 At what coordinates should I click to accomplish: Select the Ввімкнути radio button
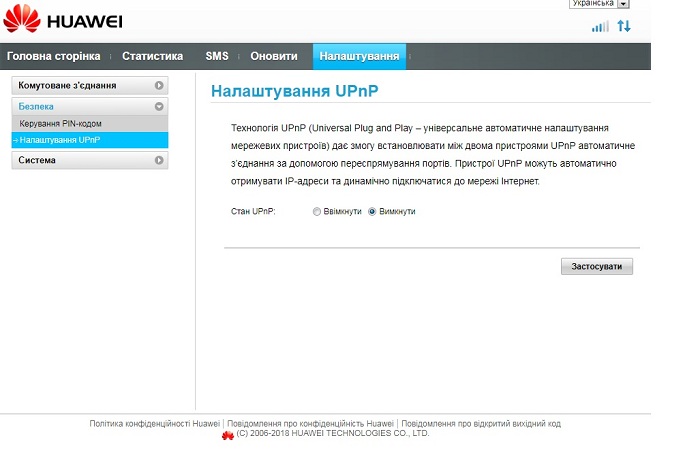coord(317,212)
